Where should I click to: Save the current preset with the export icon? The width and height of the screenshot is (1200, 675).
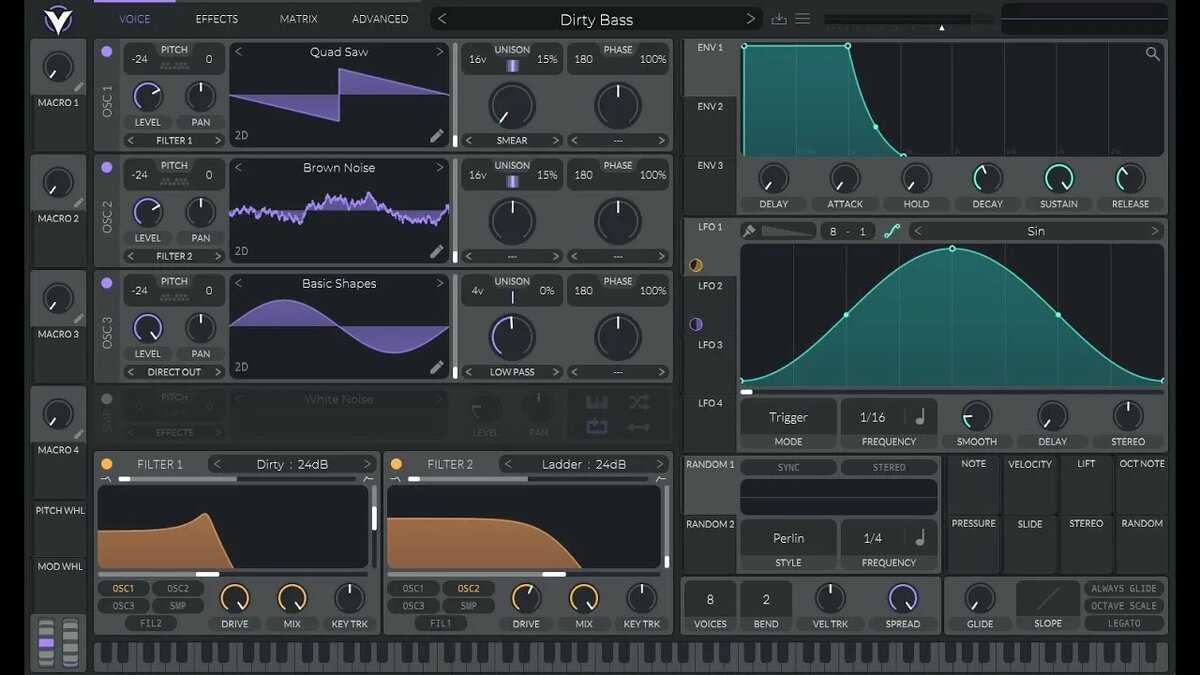coord(779,19)
